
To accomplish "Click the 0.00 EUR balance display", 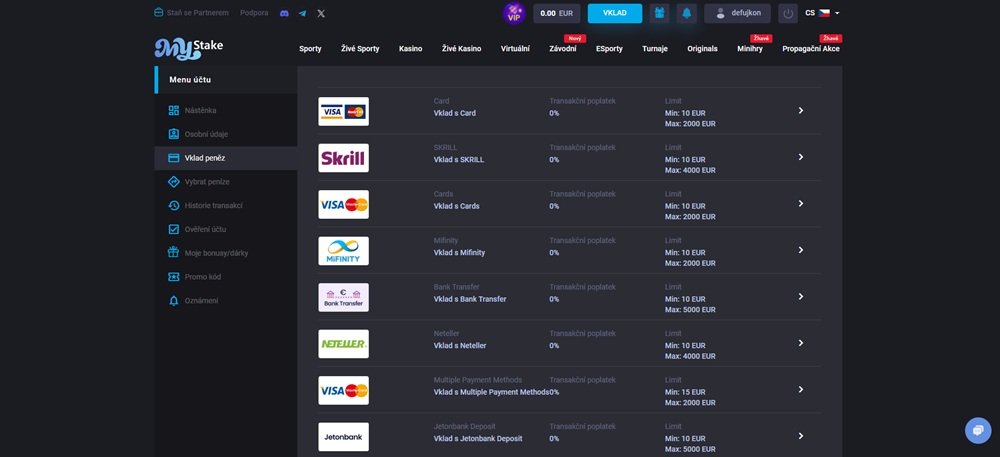I will [x=557, y=13].
